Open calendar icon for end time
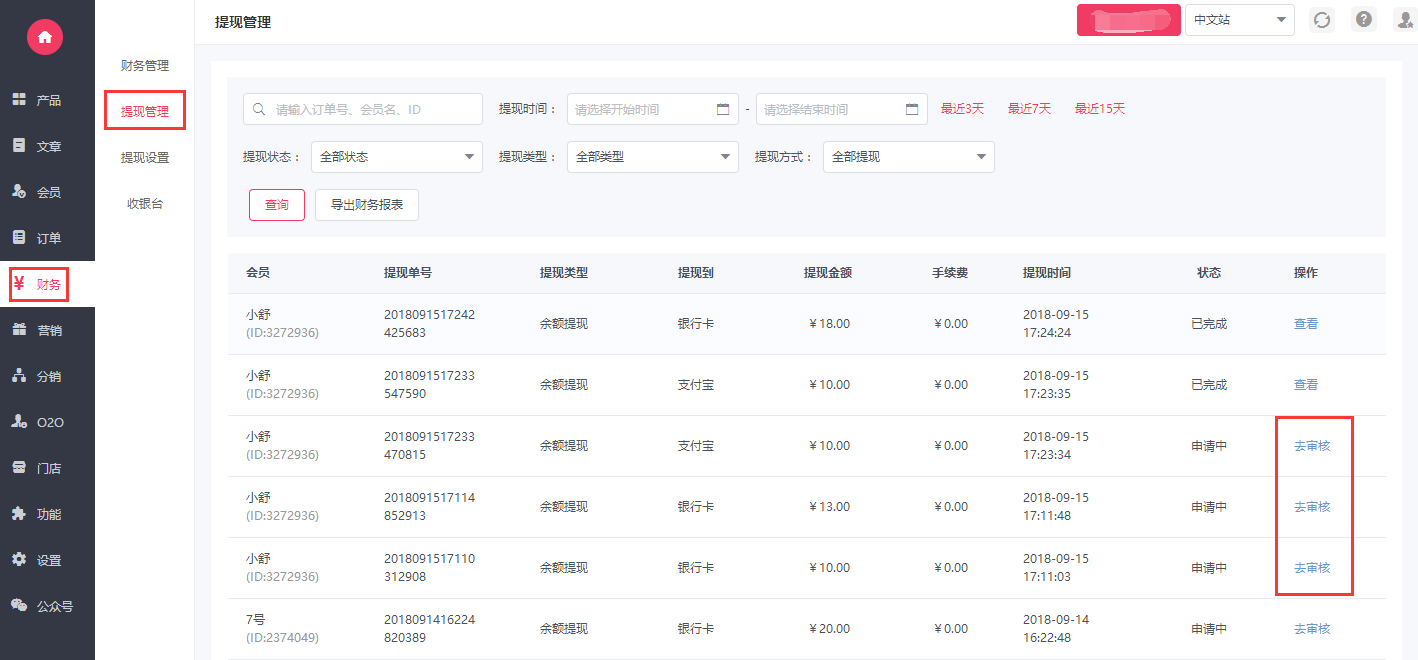This screenshot has width=1418, height=660. [912, 110]
